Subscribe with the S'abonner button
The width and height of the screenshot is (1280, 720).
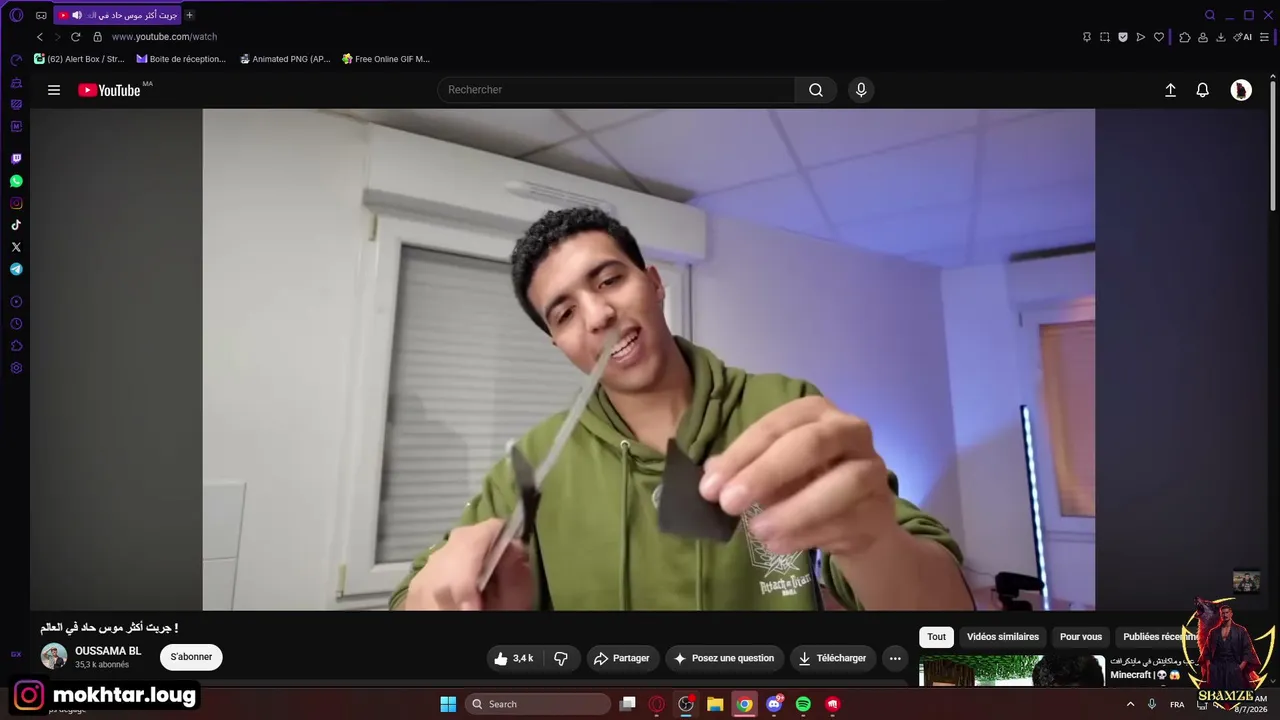[x=191, y=657]
